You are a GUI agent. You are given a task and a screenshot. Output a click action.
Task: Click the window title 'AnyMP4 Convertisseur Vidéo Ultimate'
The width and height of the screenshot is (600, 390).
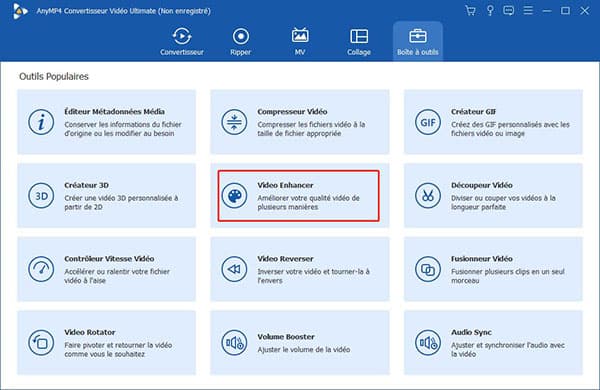pos(96,11)
